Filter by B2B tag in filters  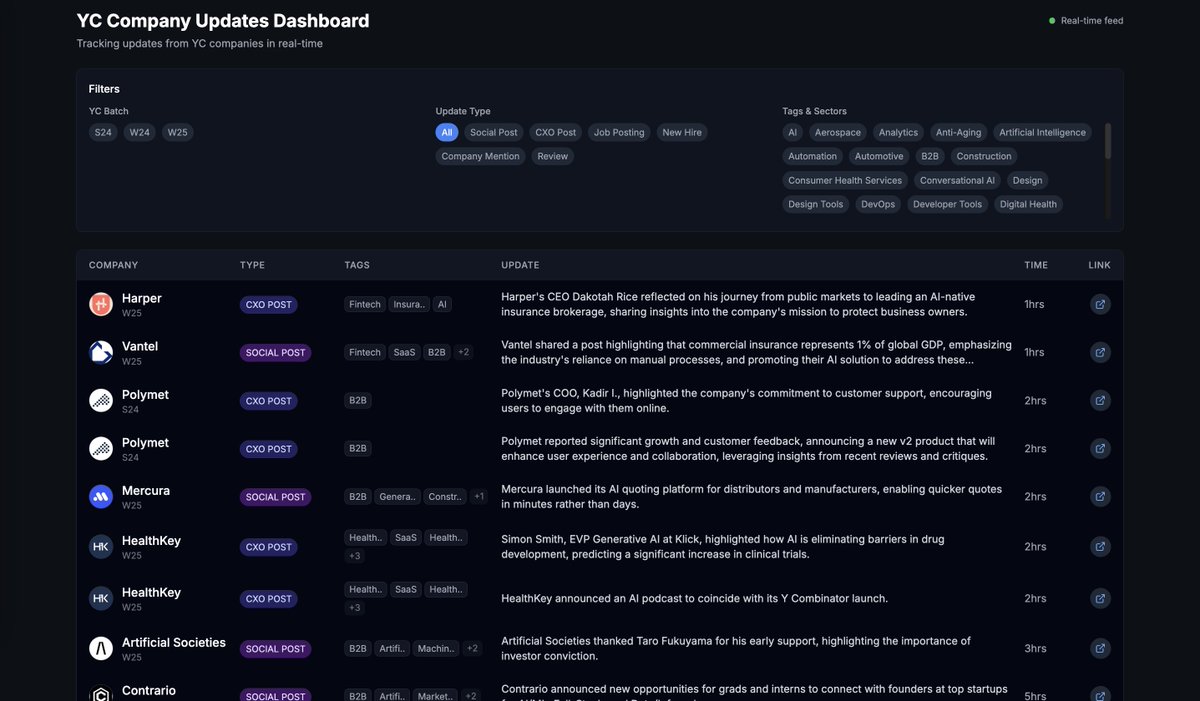930,156
